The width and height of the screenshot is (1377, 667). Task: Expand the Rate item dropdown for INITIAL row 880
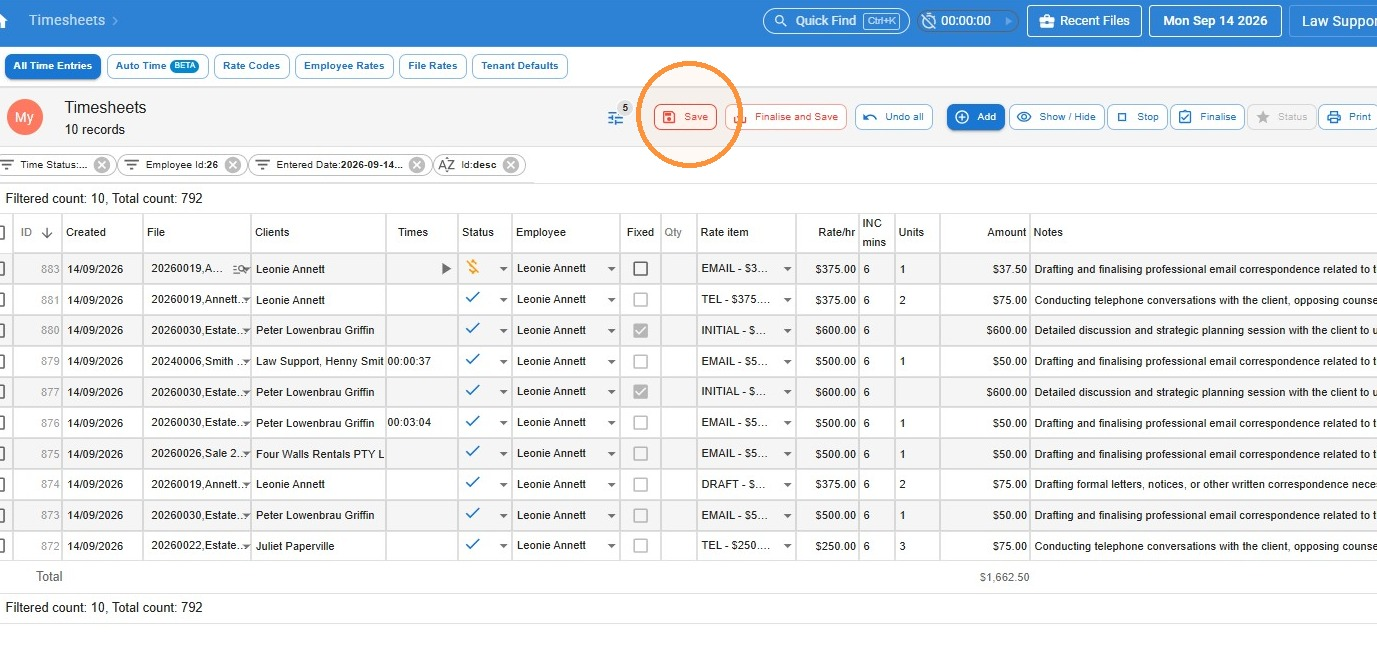coord(787,330)
